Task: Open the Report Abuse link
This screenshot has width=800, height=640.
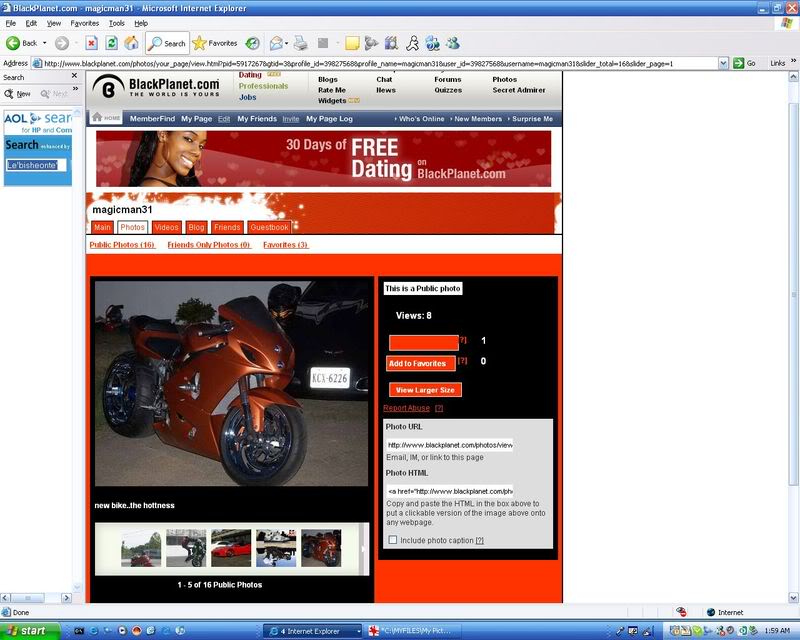Action: [x=406, y=409]
